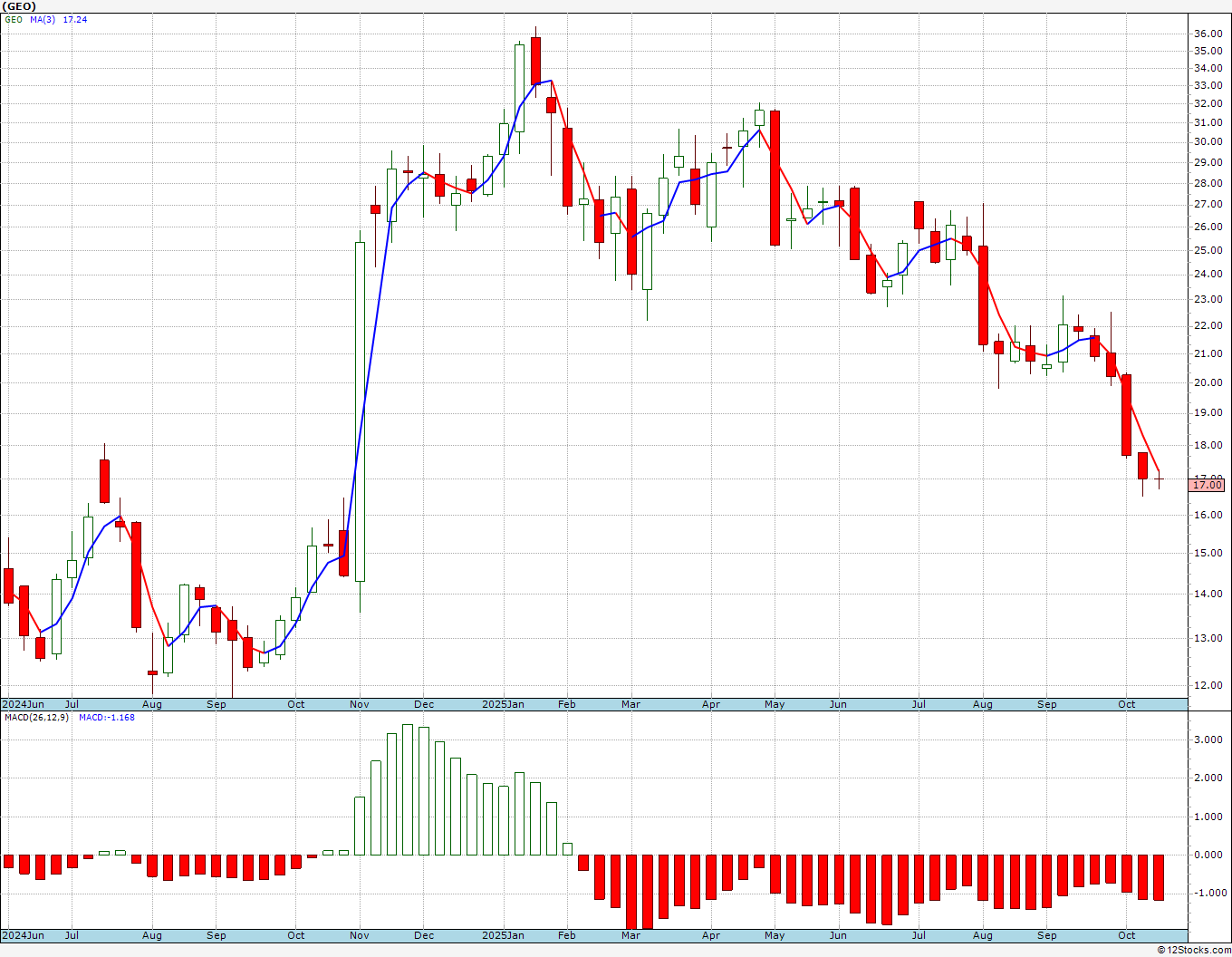The height and width of the screenshot is (957, 1232).
Task: Click the tallest green MACD histogram bar
Action: (408, 789)
